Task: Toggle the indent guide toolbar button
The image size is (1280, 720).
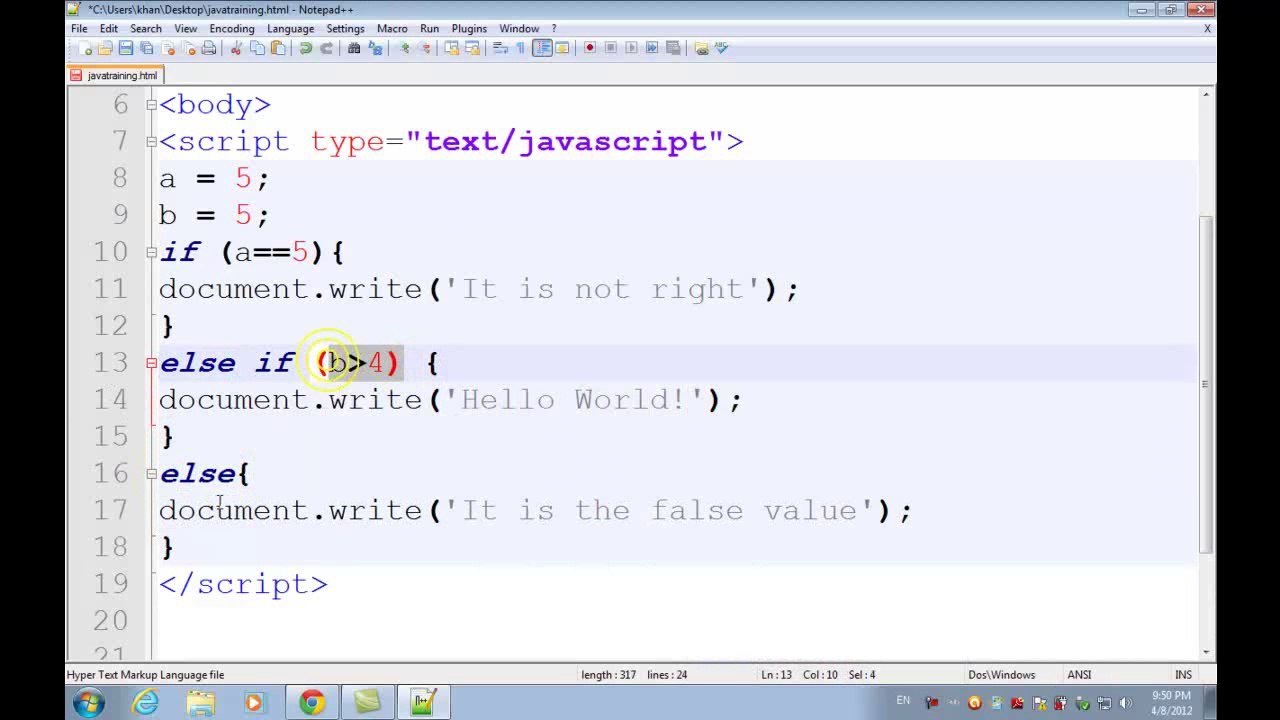Action: click(541, 48)
